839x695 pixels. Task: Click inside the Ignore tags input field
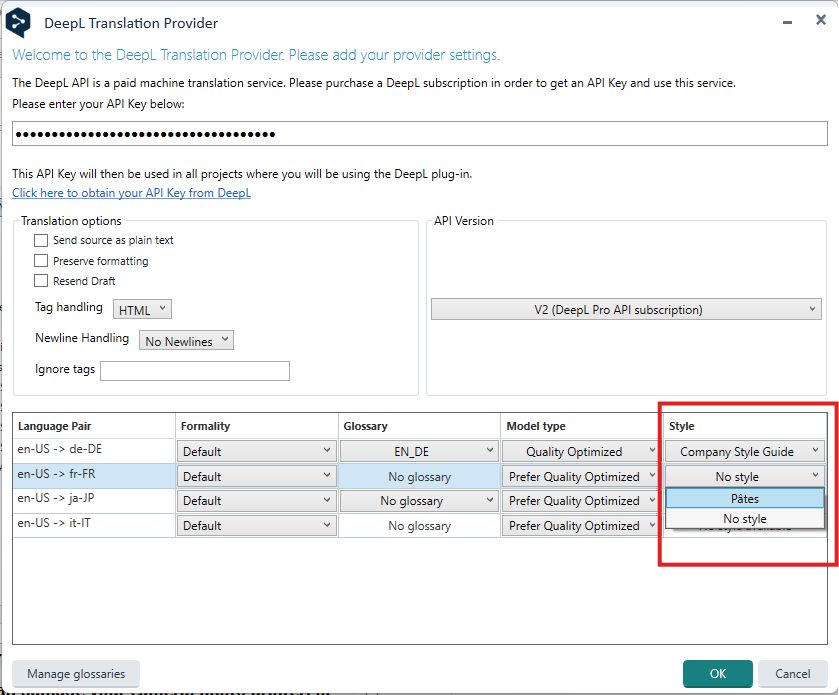click(x=194, y=370)
